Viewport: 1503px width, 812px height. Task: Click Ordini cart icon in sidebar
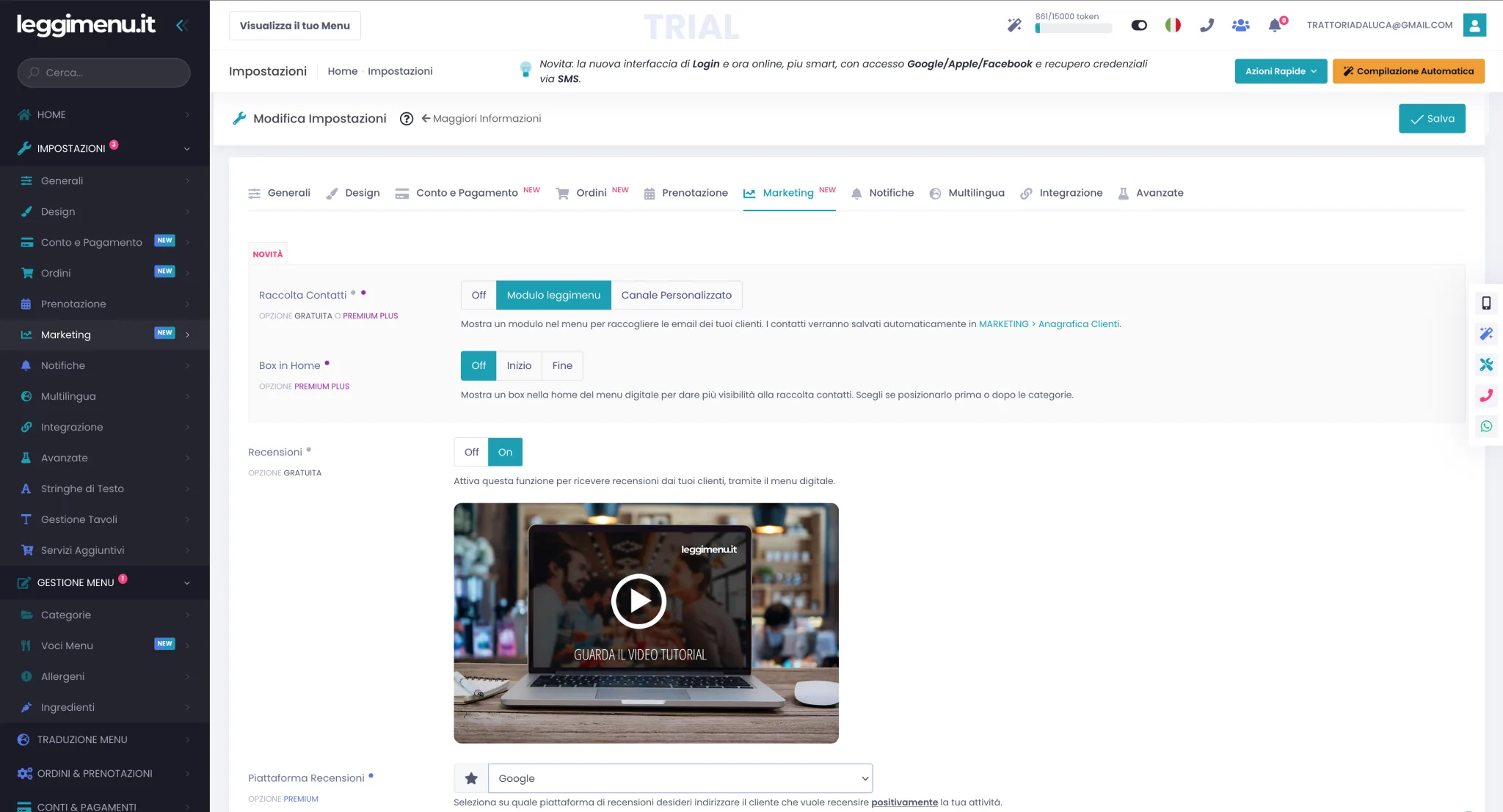[x=27, y=273]
